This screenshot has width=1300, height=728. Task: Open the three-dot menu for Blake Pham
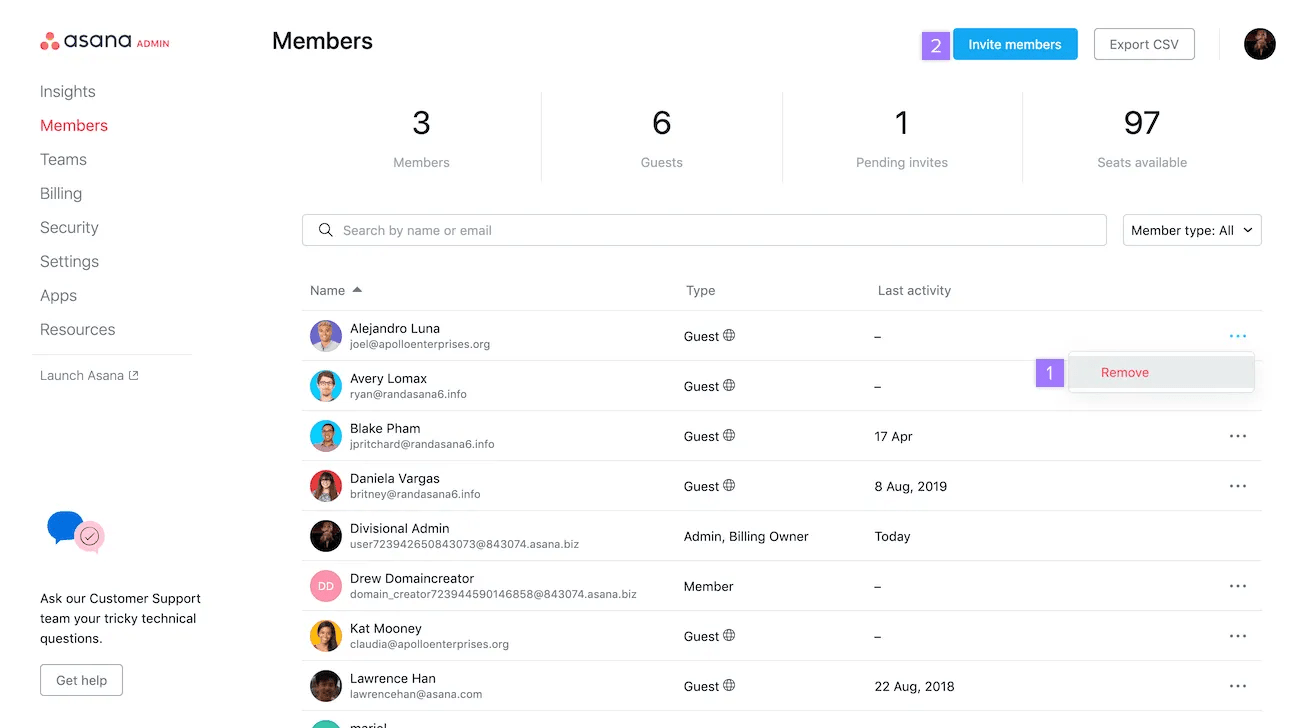point(1238,436)
